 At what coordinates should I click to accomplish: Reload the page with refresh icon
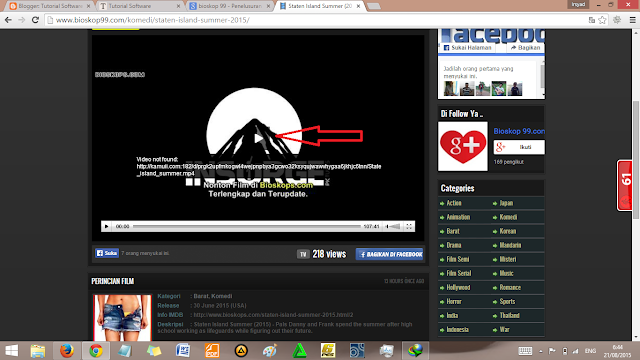click(x=36, y=20)
